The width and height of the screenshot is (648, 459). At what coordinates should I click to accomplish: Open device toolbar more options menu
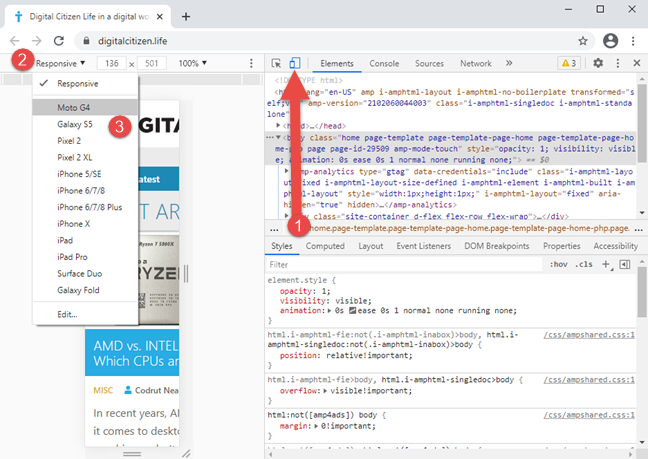coord(251,63)
